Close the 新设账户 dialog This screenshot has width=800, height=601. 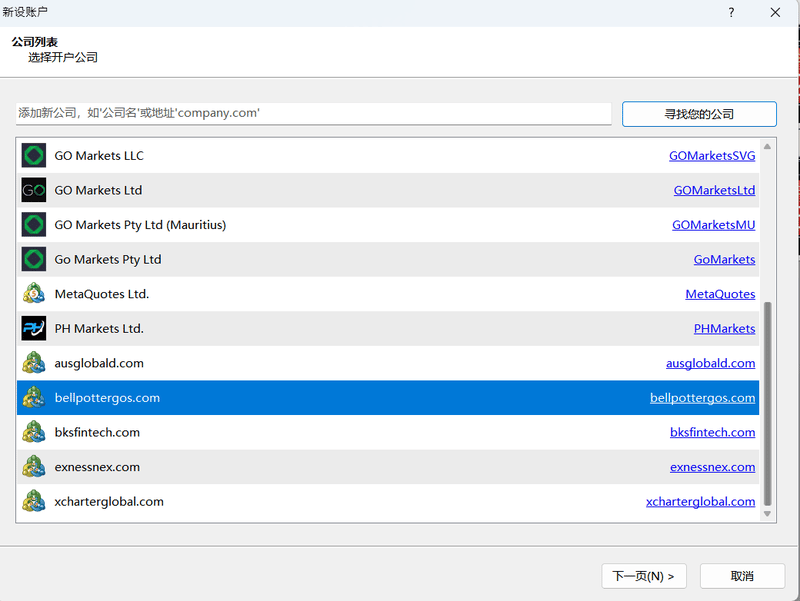point(775,13)
